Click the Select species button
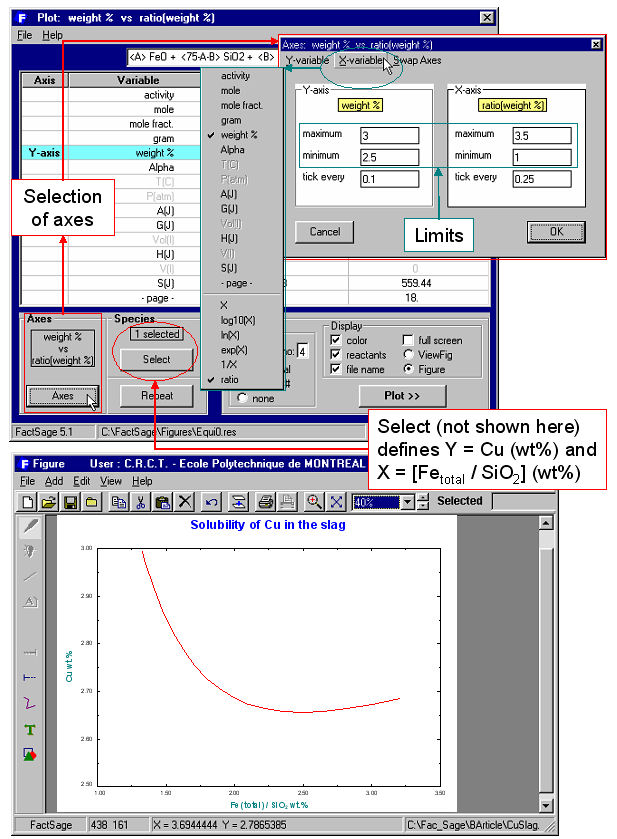 pos(156,359)
